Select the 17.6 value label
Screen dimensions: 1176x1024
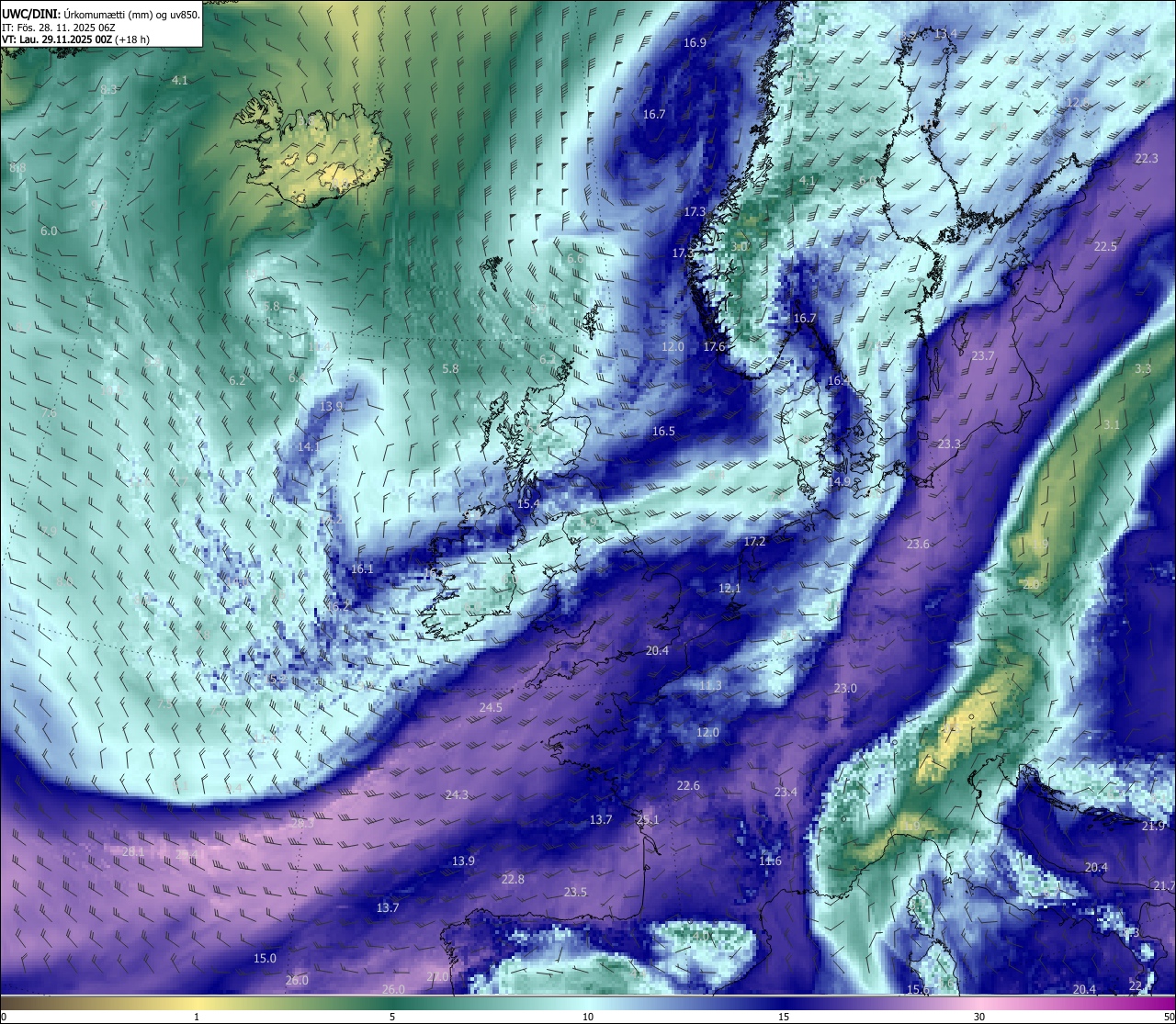coord(714,347)
